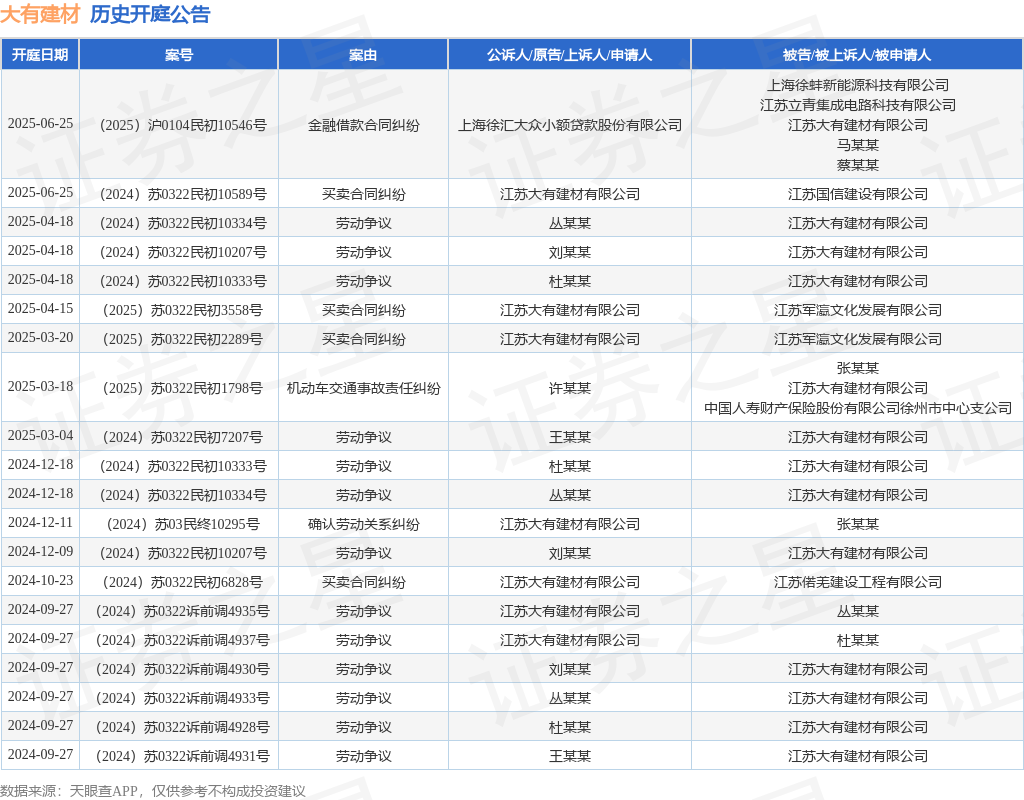Click 上海徐汇大众小额贷款股份有限公司 plaintiff cell
The height and width of the screenshot is (800, 1024).
(x=569, y=125)
